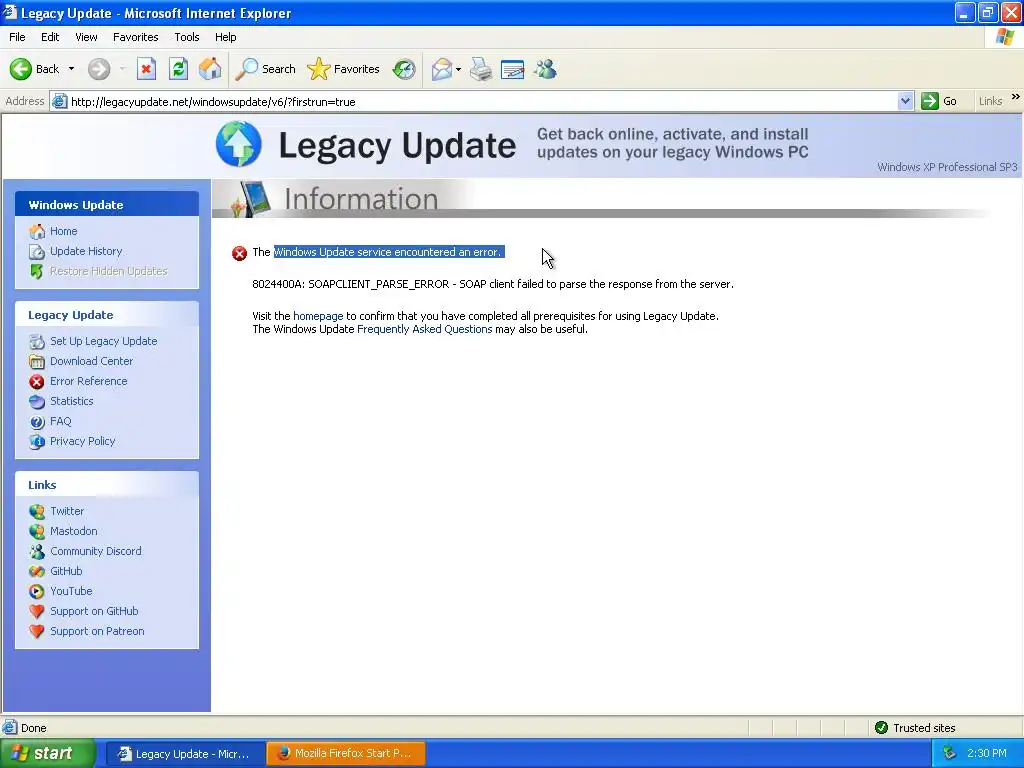Open the Mastodon link
The width and height of the screenshot is (1024, 768).
74,531
